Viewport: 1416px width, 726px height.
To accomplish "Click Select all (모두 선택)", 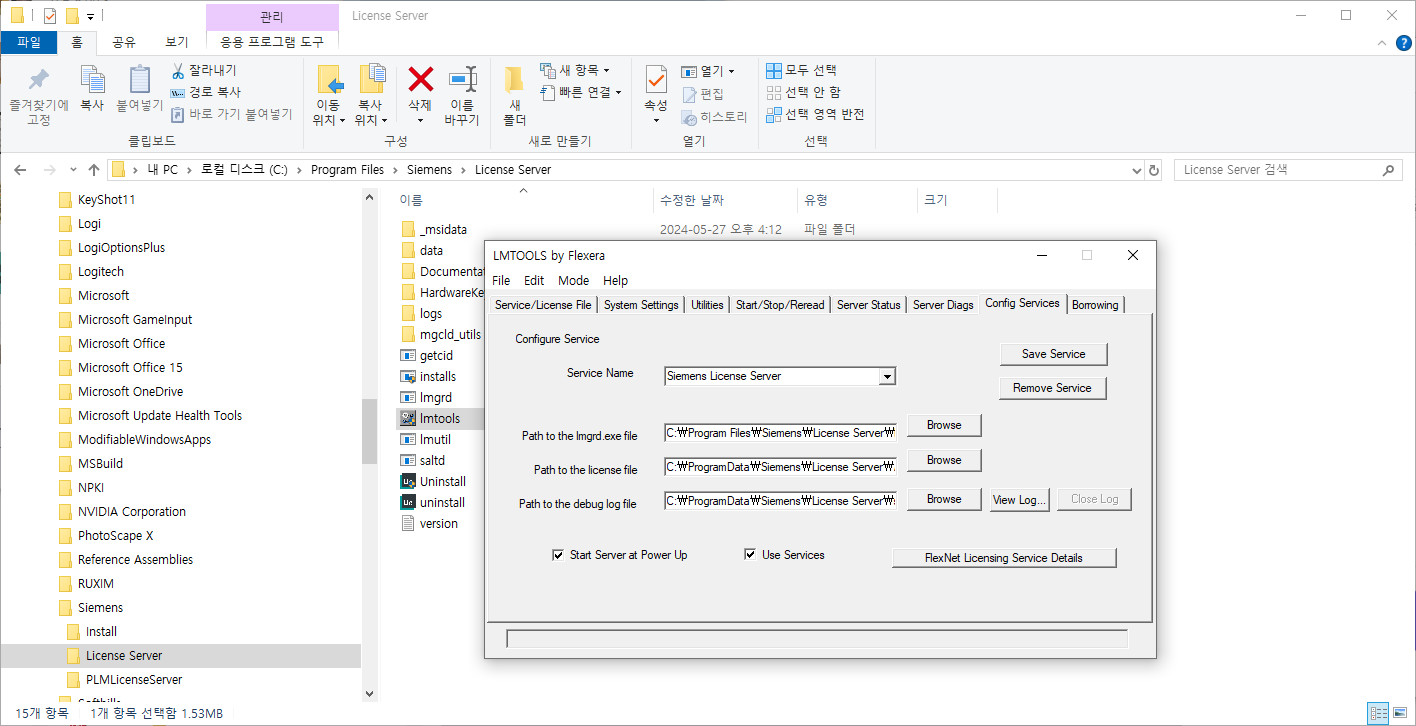I will 801,70.
